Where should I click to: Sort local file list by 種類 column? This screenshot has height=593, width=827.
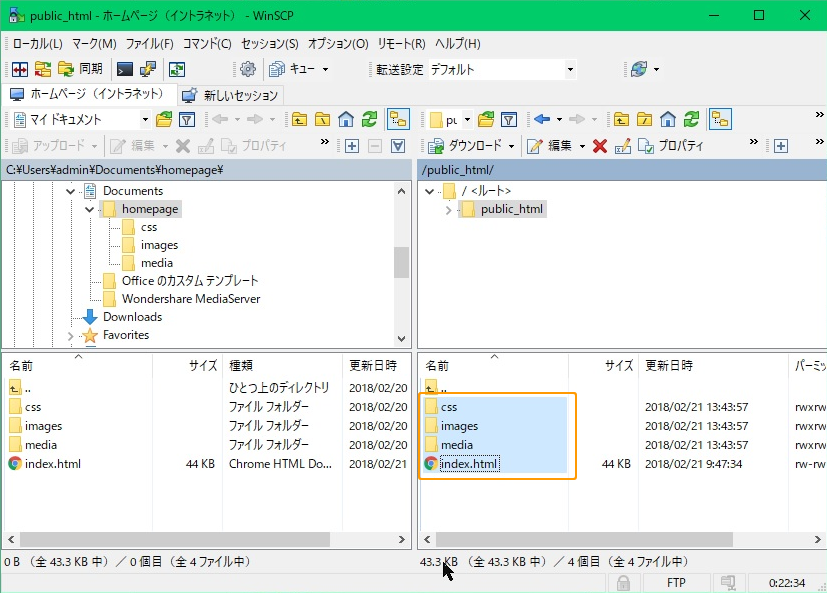click(x=283, y=365)
